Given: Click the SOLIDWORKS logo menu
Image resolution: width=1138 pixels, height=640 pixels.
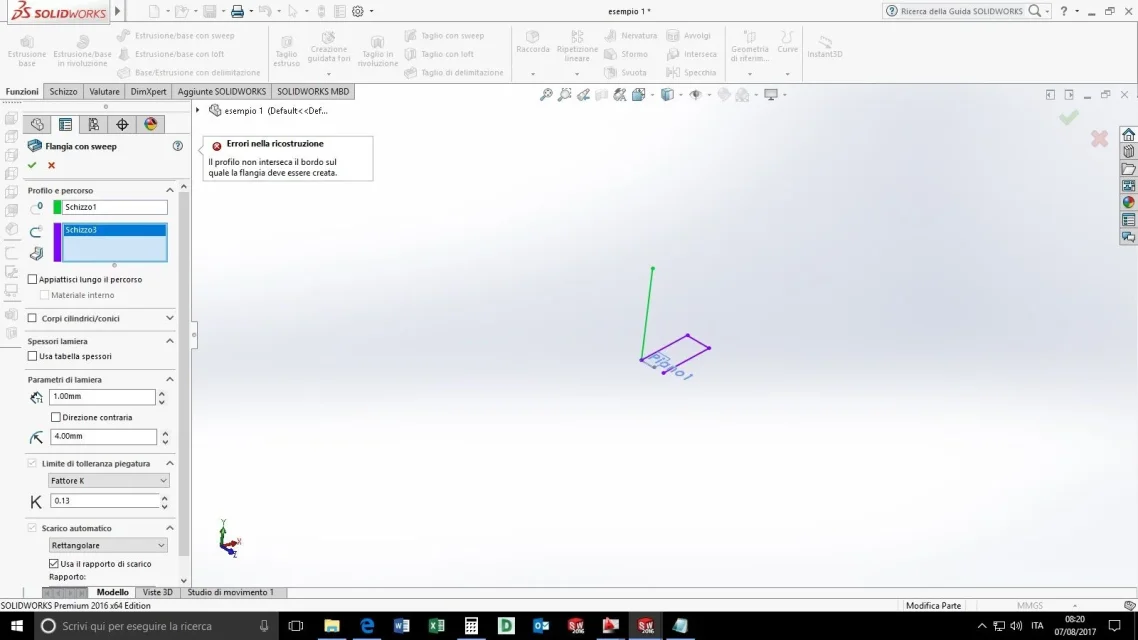Looking at the screenshot, I should [58, 11].
